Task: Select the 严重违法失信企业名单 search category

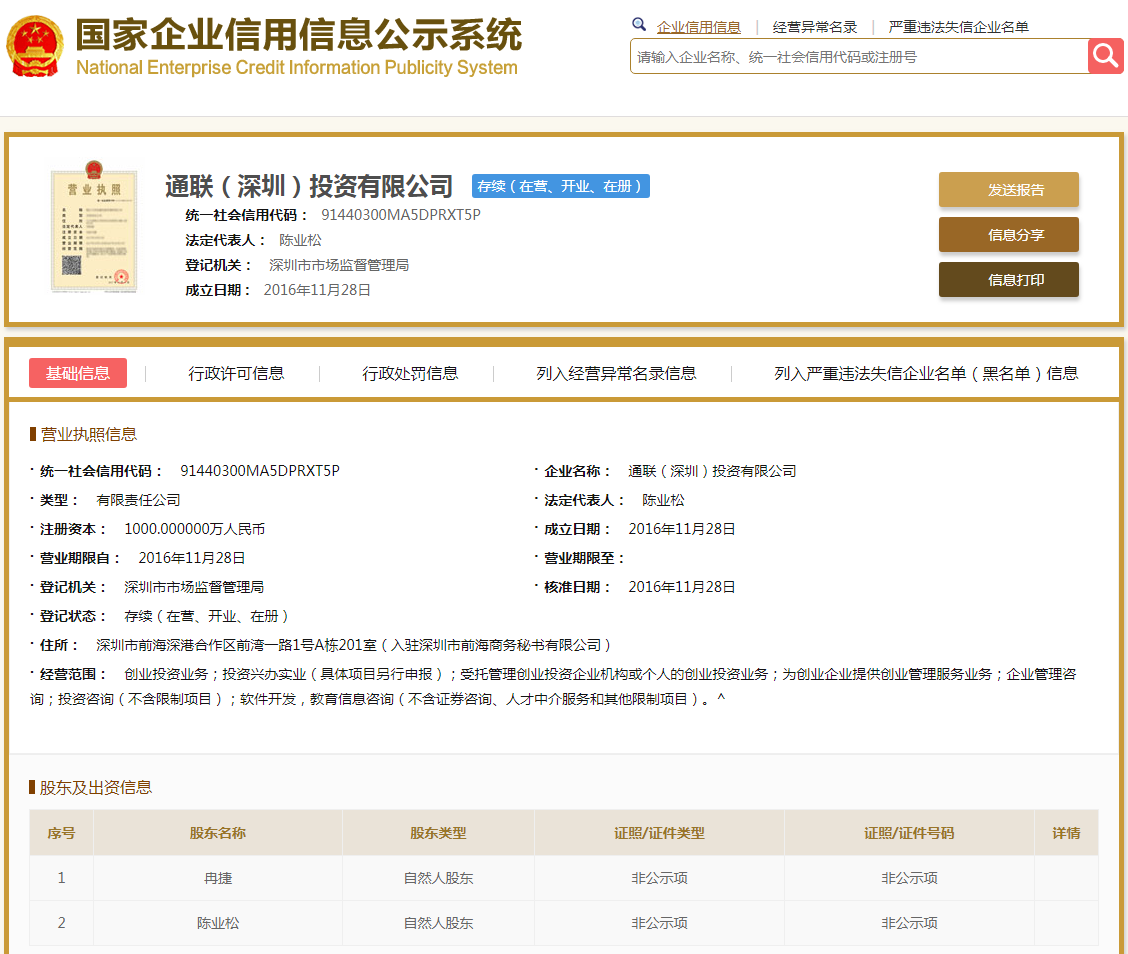Action: [958, 27]
